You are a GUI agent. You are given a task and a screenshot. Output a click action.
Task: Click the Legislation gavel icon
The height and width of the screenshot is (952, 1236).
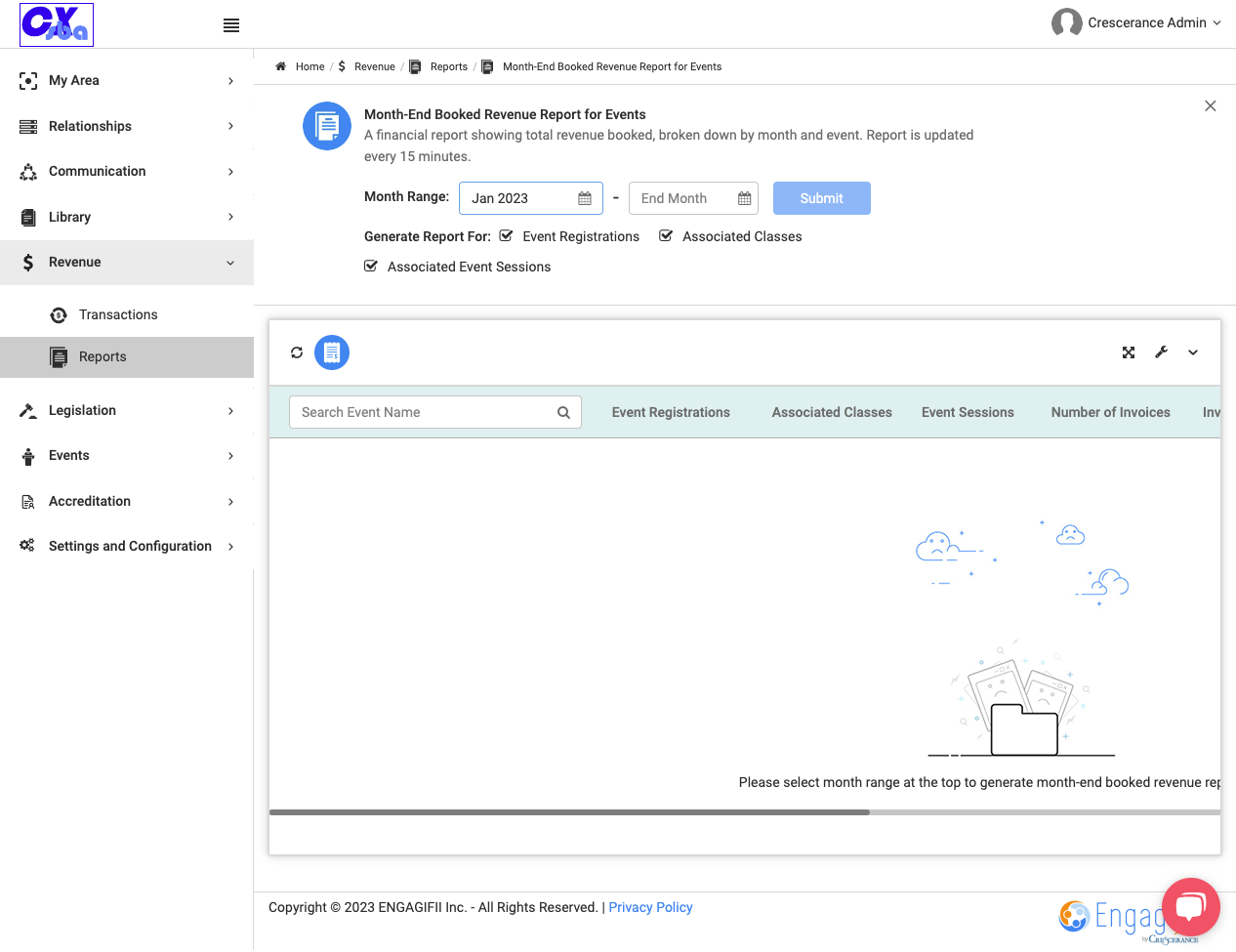(28, 411)
